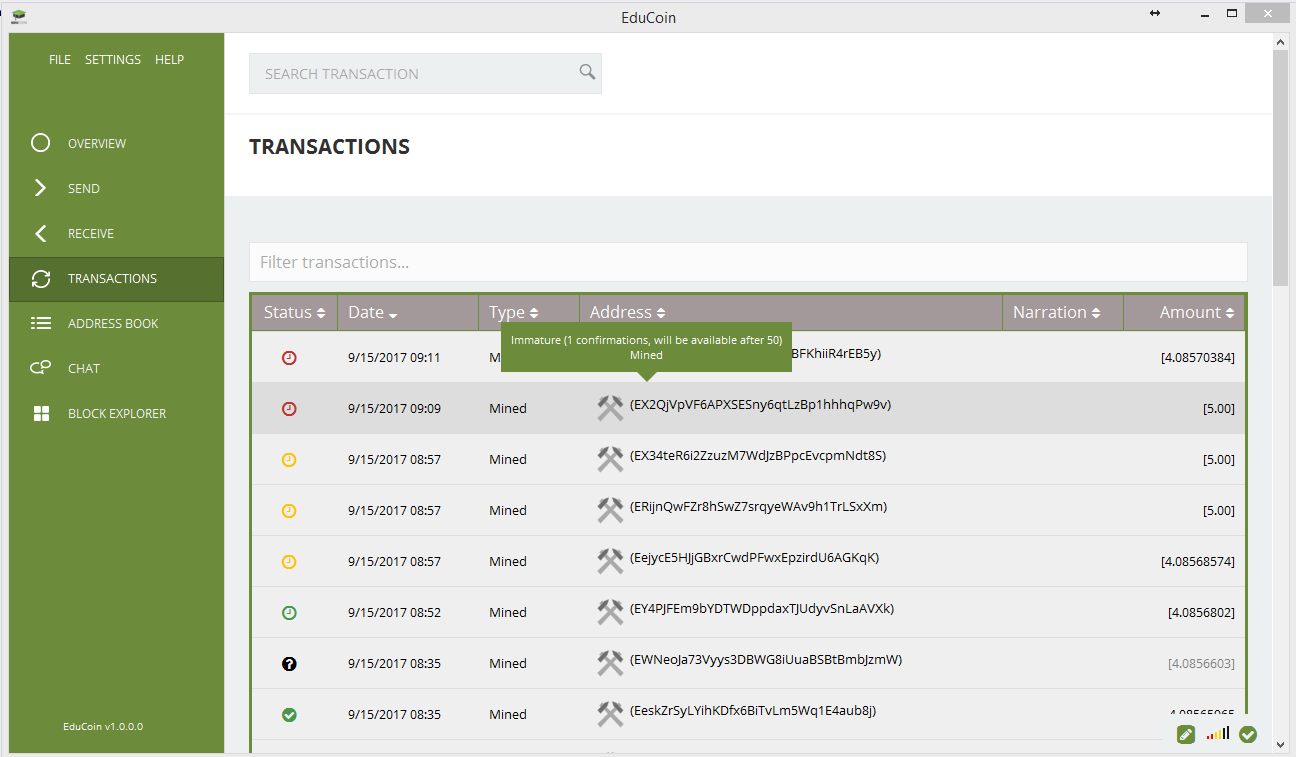Click the scrollbar down arrow
Screen dimensions: 1296x757
pyautogui.click(x=1280, y=743)
